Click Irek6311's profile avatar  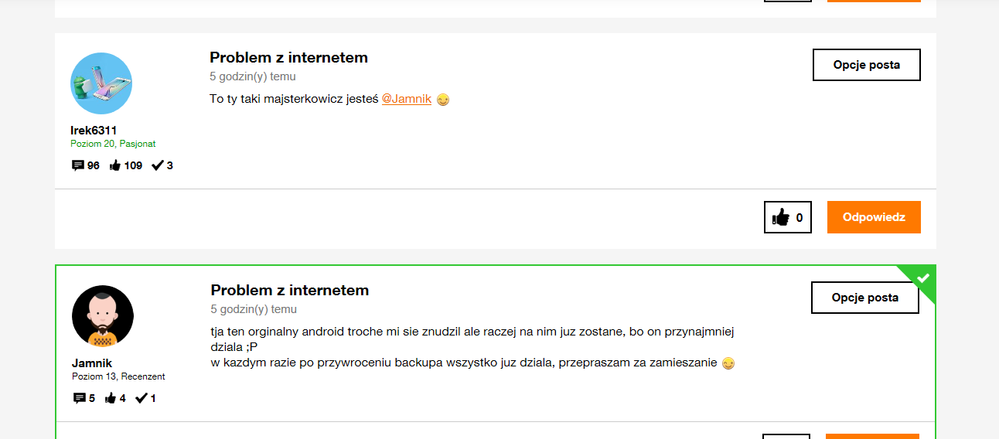(101, 83)
